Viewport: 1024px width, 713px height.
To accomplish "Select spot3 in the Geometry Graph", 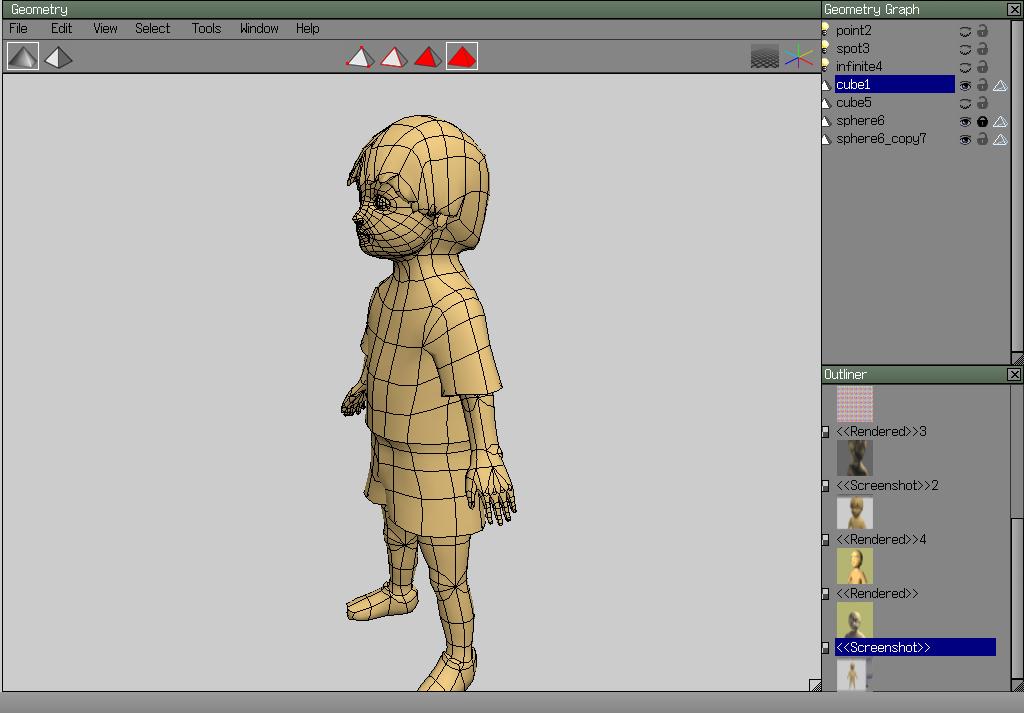I will click(852, 48).
